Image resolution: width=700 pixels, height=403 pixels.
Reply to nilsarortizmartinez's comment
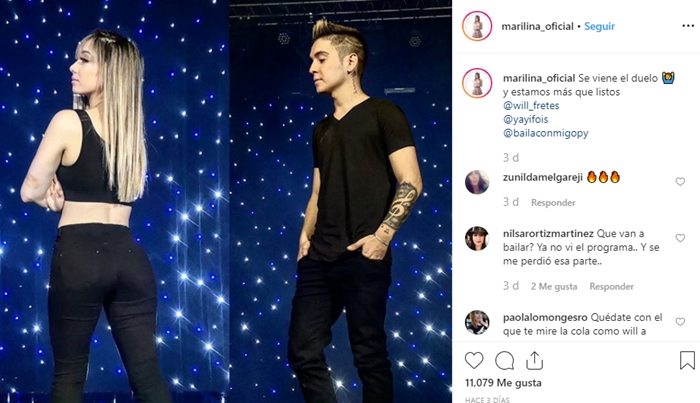point(611,287)
